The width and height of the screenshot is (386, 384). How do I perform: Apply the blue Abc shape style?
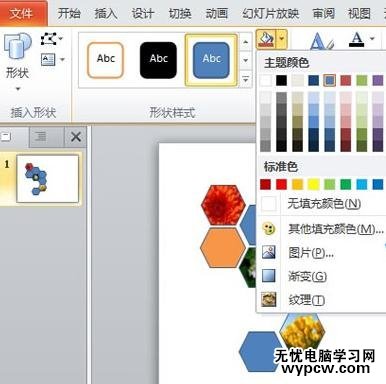coord(211,60)
